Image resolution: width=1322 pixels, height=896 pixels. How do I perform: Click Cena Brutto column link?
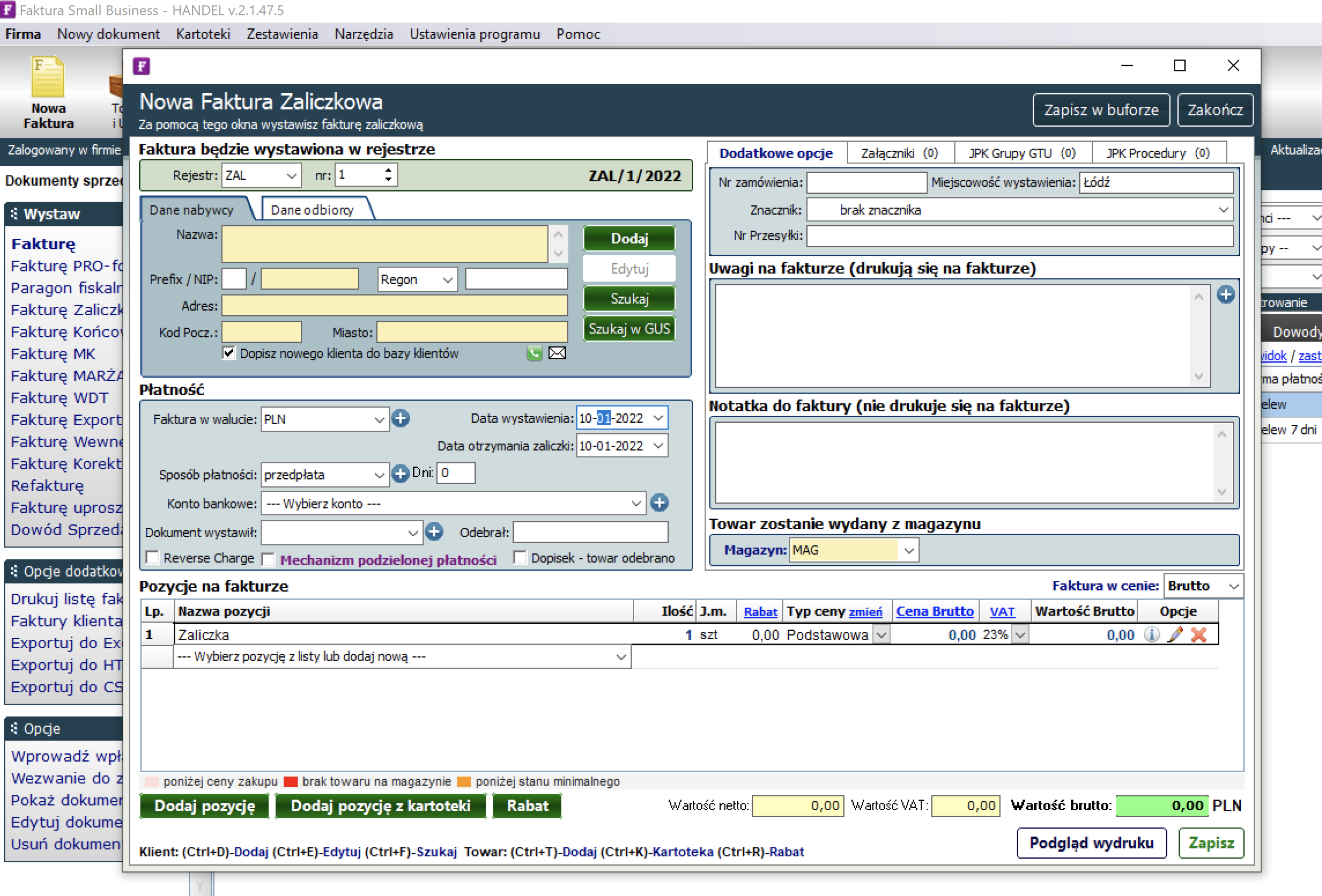(935, 612)
